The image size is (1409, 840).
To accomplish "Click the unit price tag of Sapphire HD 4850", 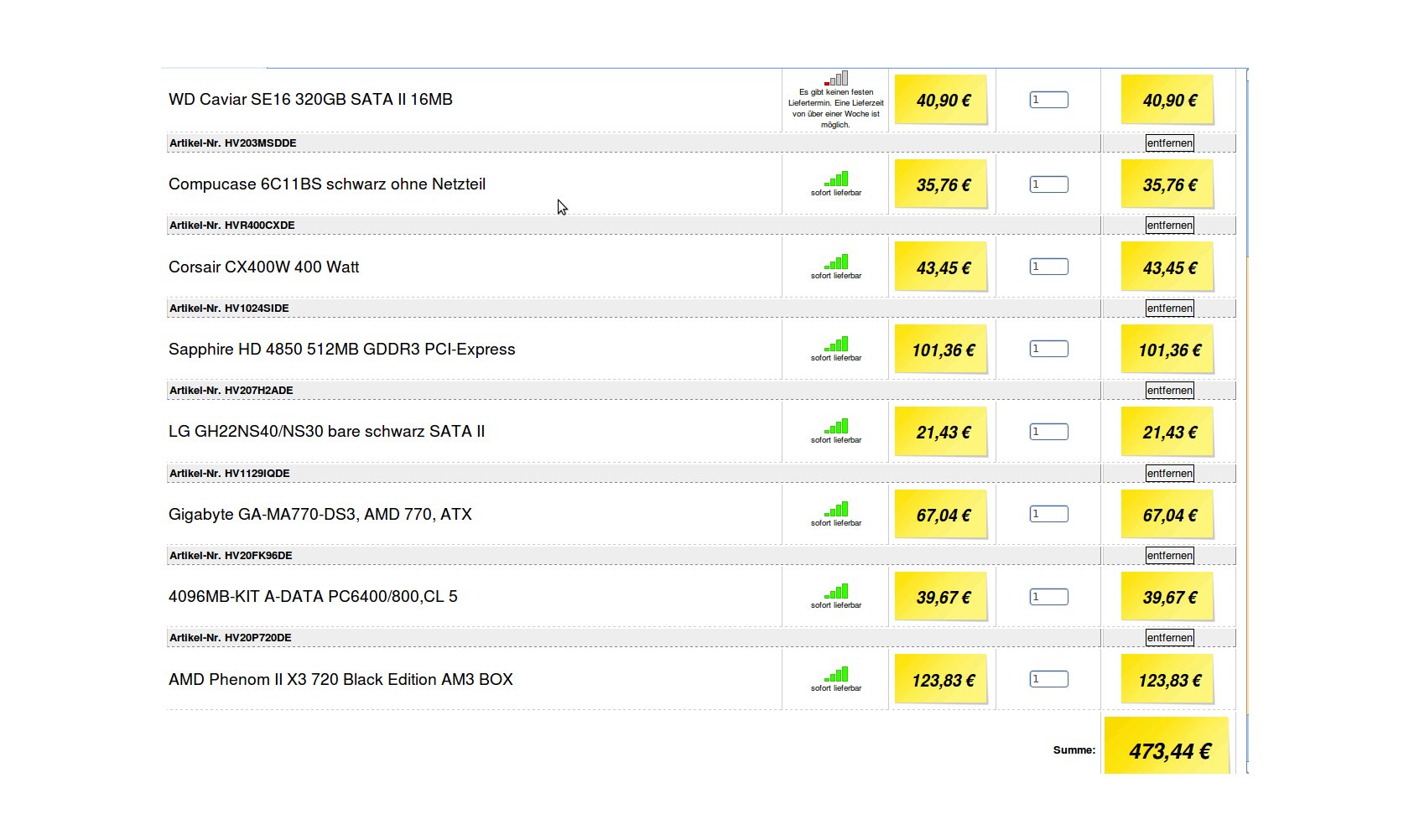I will tap(942, 350).
